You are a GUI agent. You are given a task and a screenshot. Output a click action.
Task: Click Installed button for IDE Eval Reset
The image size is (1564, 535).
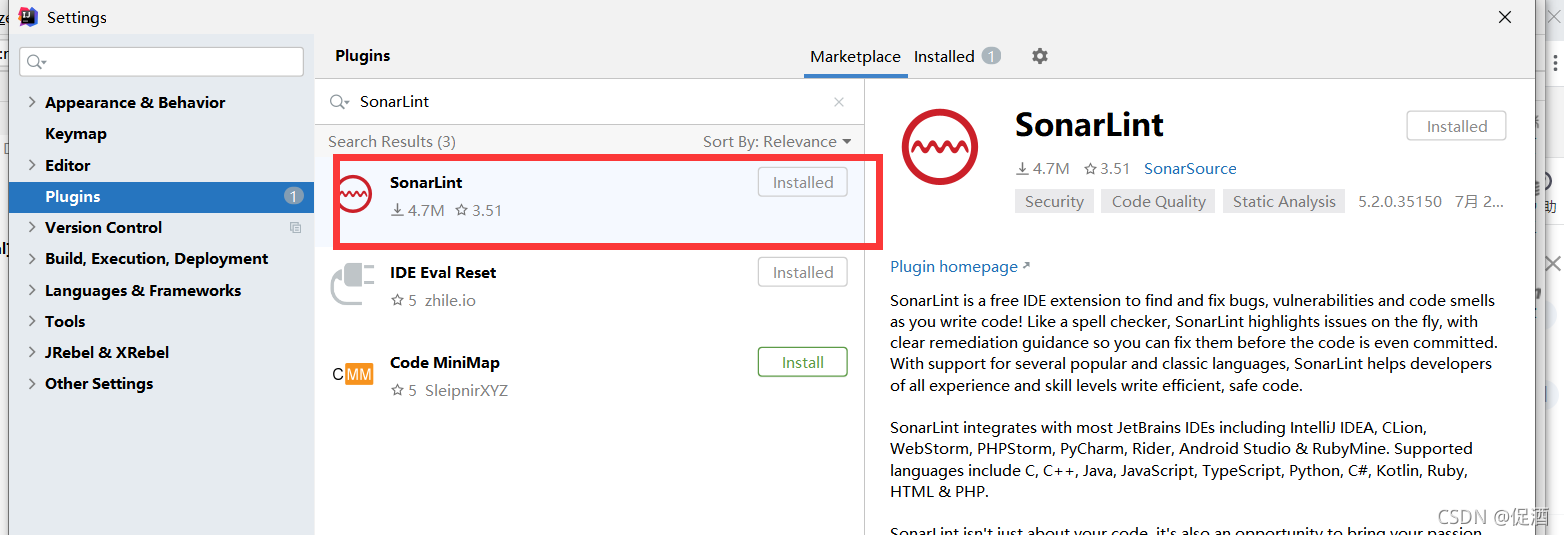tap(803, 272)
